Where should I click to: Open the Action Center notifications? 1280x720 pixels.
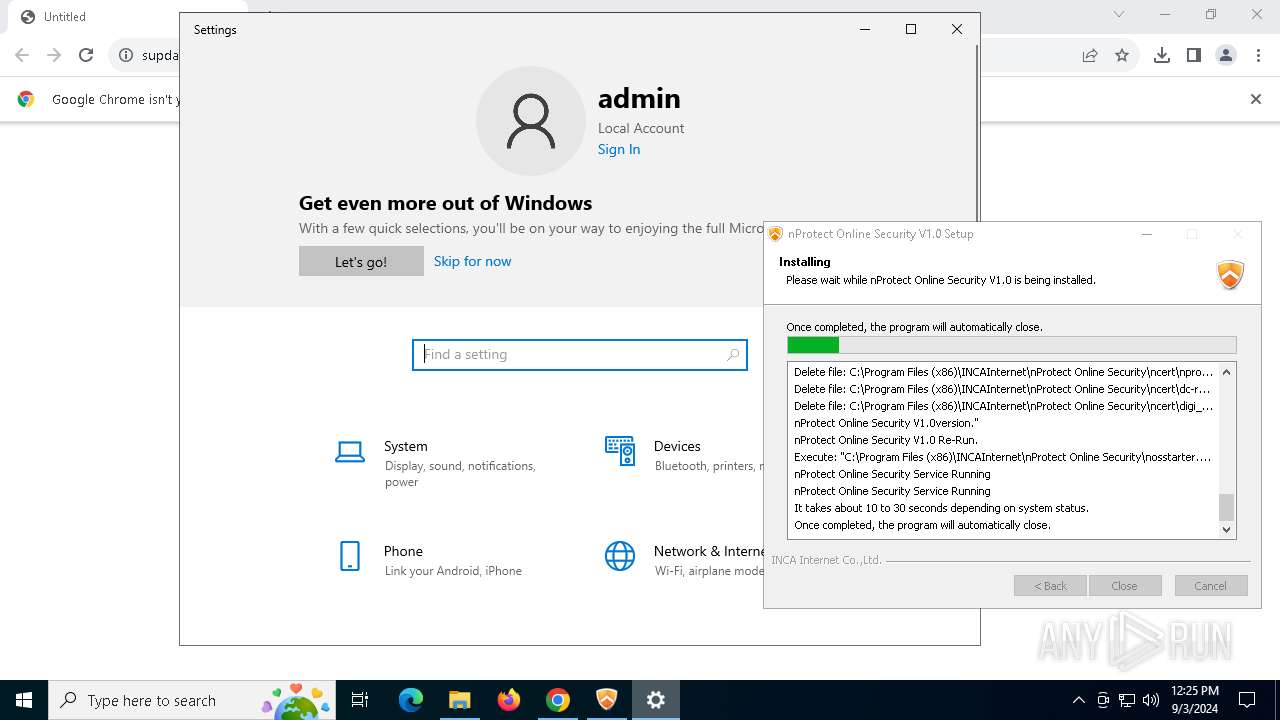[1247, 700]
